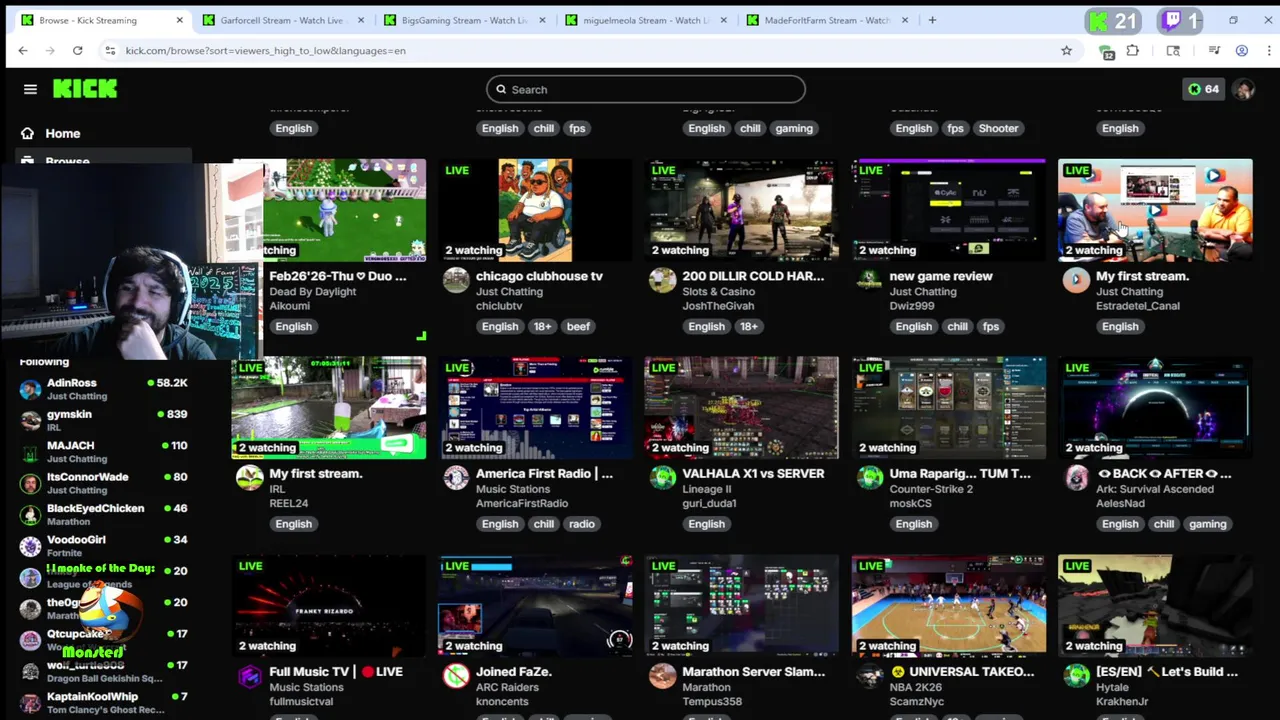This screenshot has width=1280, height=720.
Task: Open MAJACH in the Following list
Action: 104,452
